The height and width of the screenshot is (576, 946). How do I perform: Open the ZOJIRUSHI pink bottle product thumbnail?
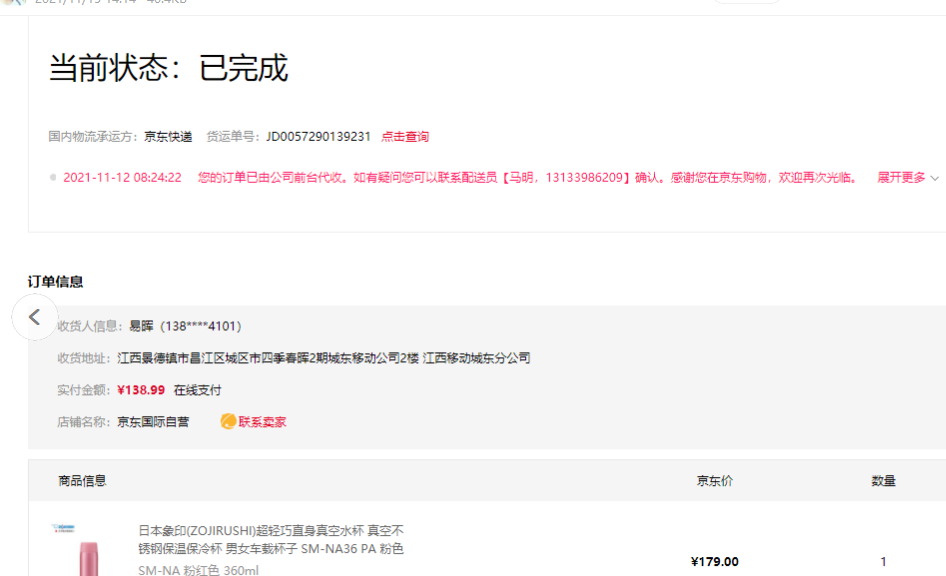coord(88,550)
